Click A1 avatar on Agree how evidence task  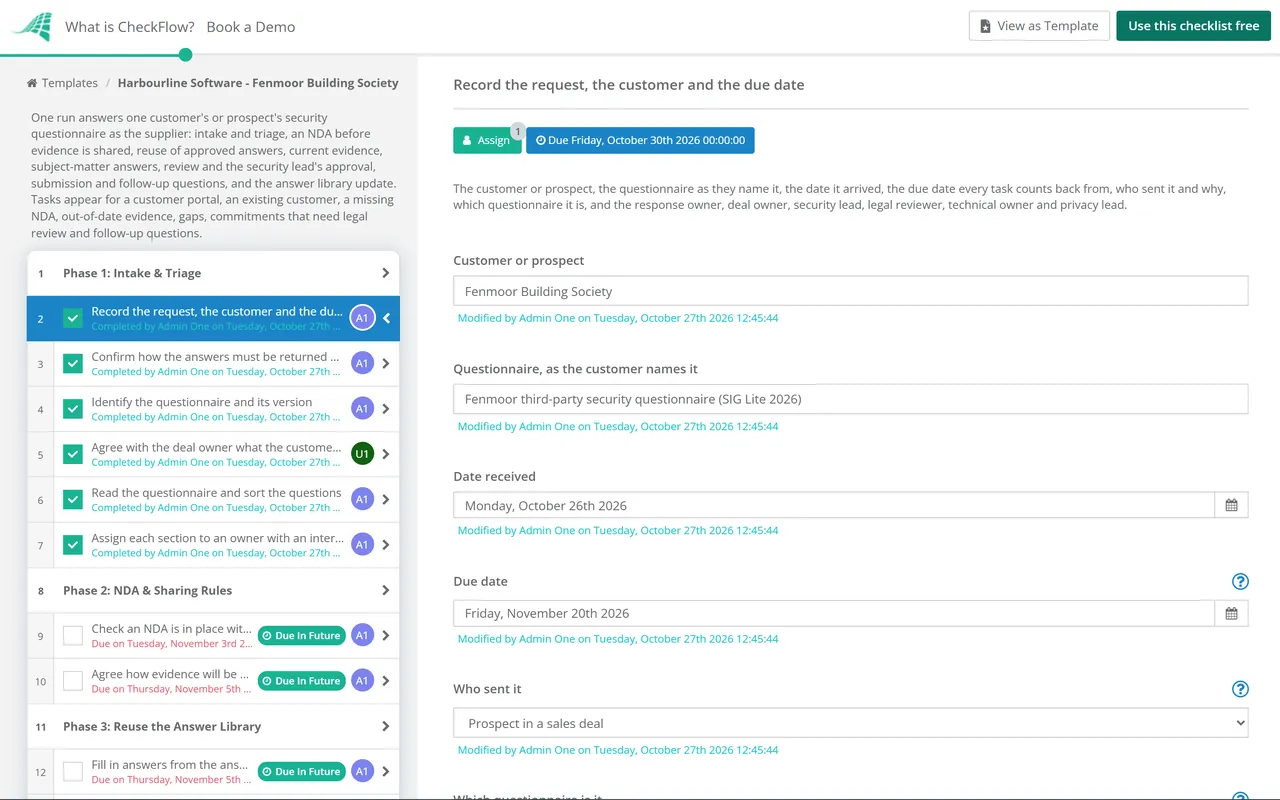click(x=362, y=681)
